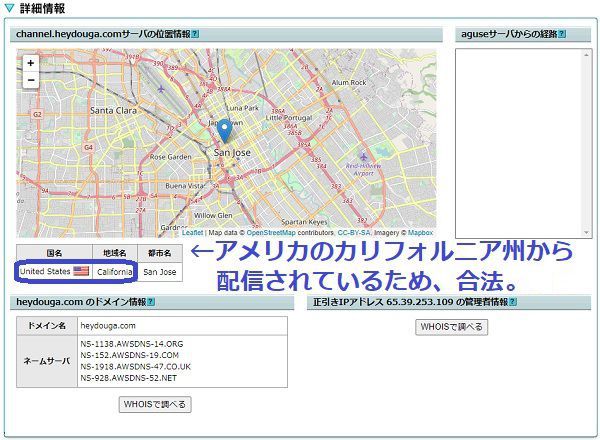Screen dimensions: 600x440
Task: Zoom in the map with plus button
Action: (31, 63)
